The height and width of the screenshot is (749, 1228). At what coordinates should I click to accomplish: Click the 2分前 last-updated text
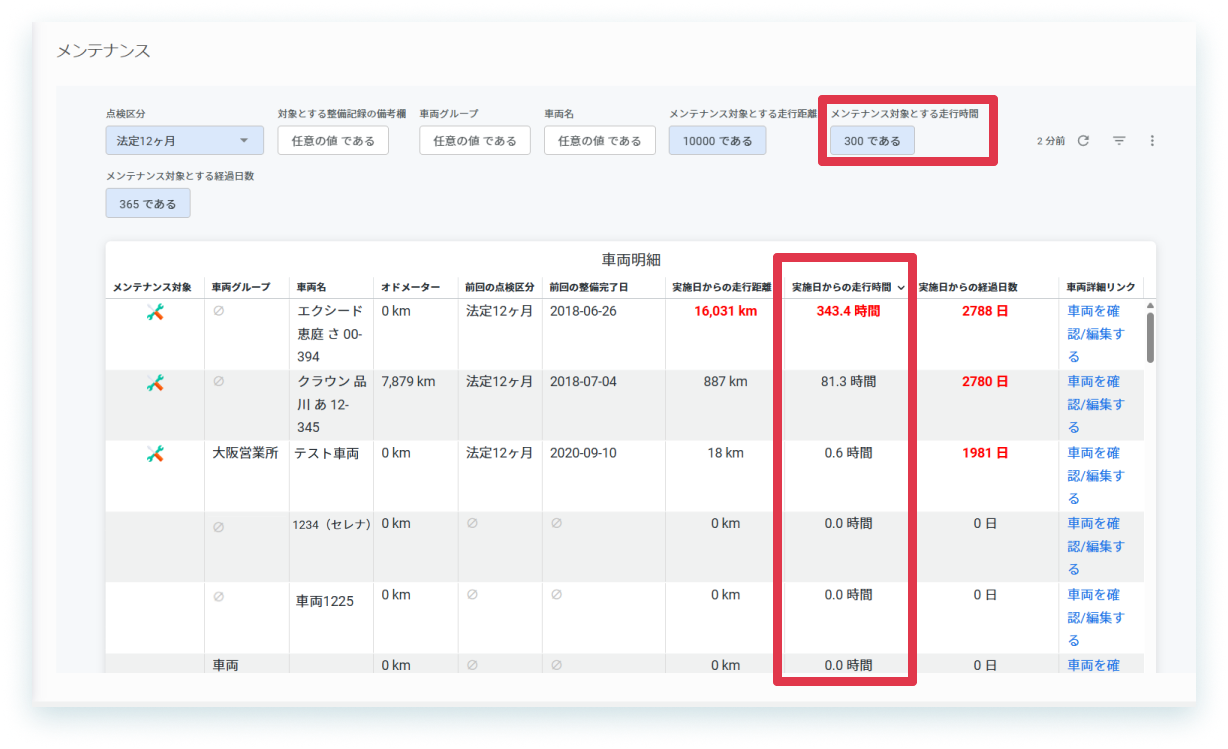1051,141
